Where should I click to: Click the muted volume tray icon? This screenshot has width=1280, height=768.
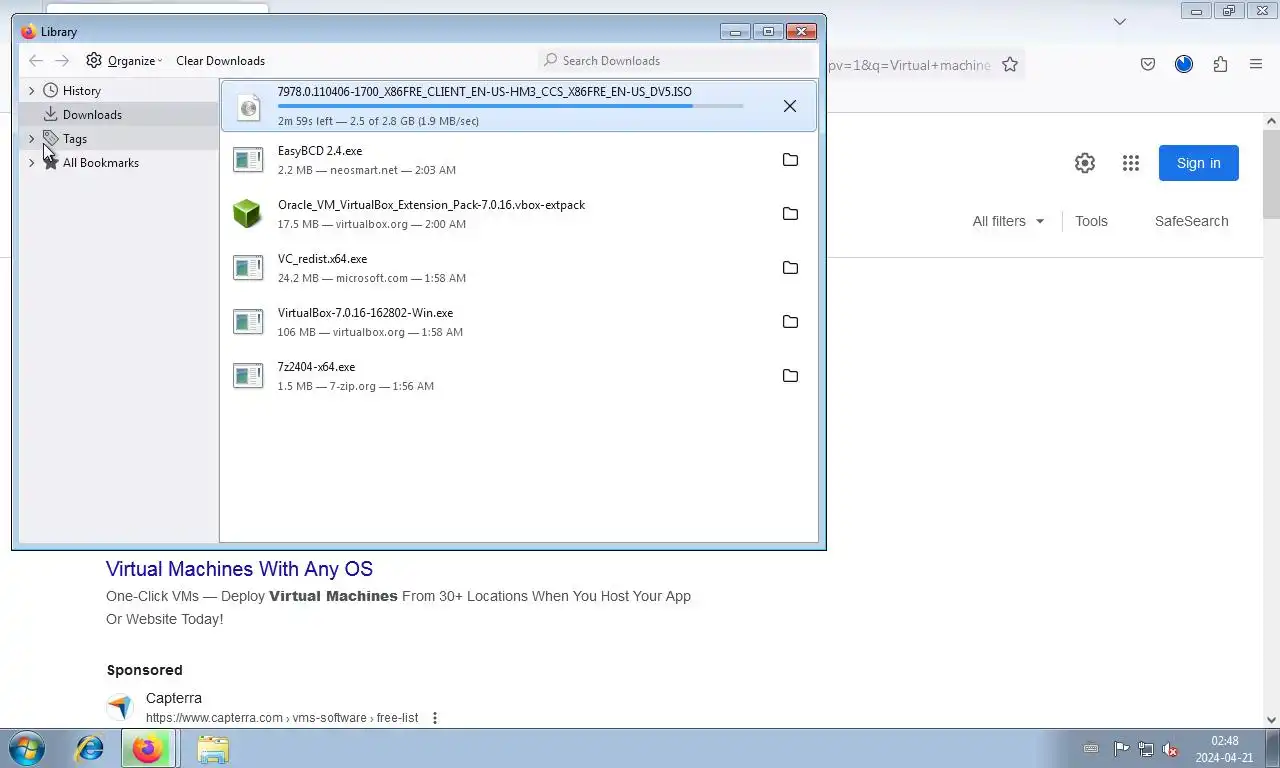pos(1169,749)
